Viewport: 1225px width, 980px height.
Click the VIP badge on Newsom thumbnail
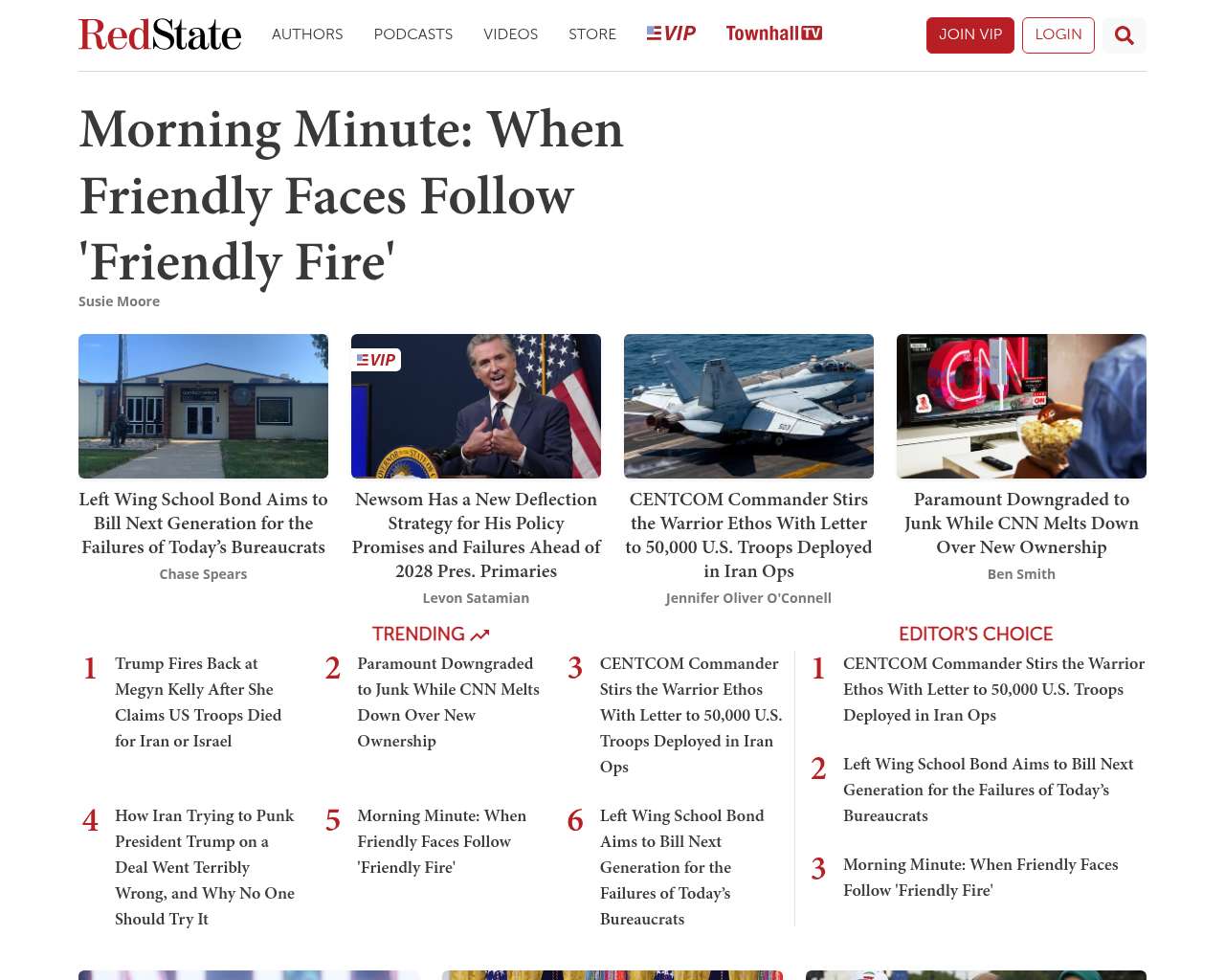376,360
